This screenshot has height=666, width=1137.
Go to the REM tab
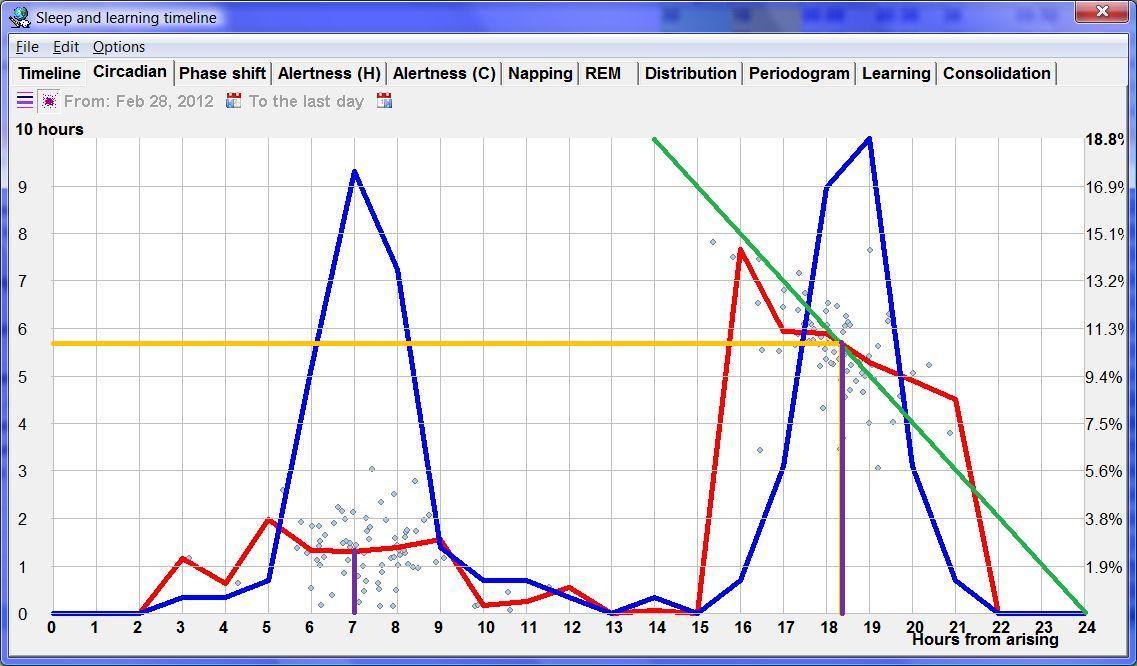pos(603,74)
